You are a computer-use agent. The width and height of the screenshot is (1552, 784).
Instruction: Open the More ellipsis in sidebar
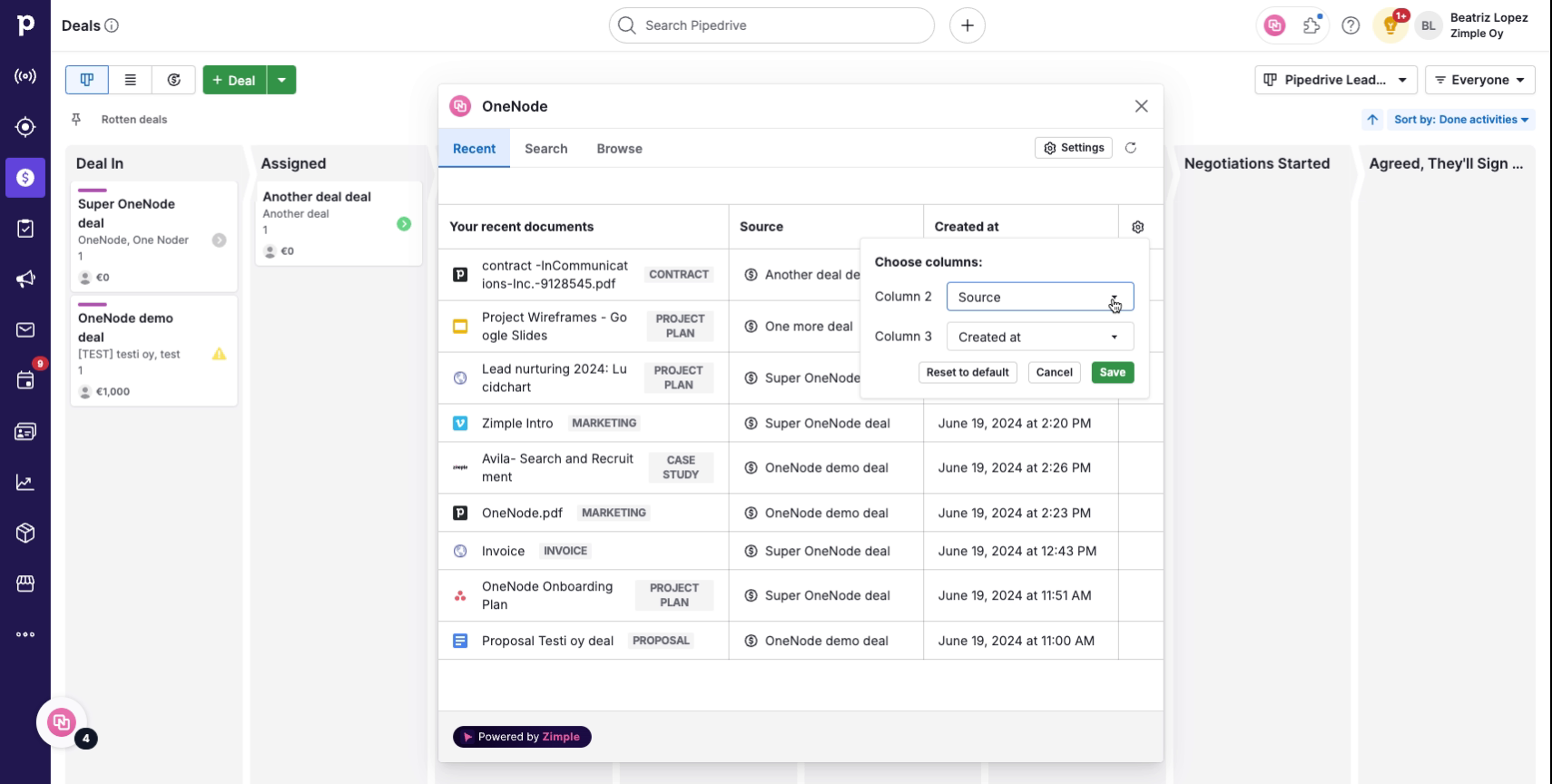click(x=25, y=634)
